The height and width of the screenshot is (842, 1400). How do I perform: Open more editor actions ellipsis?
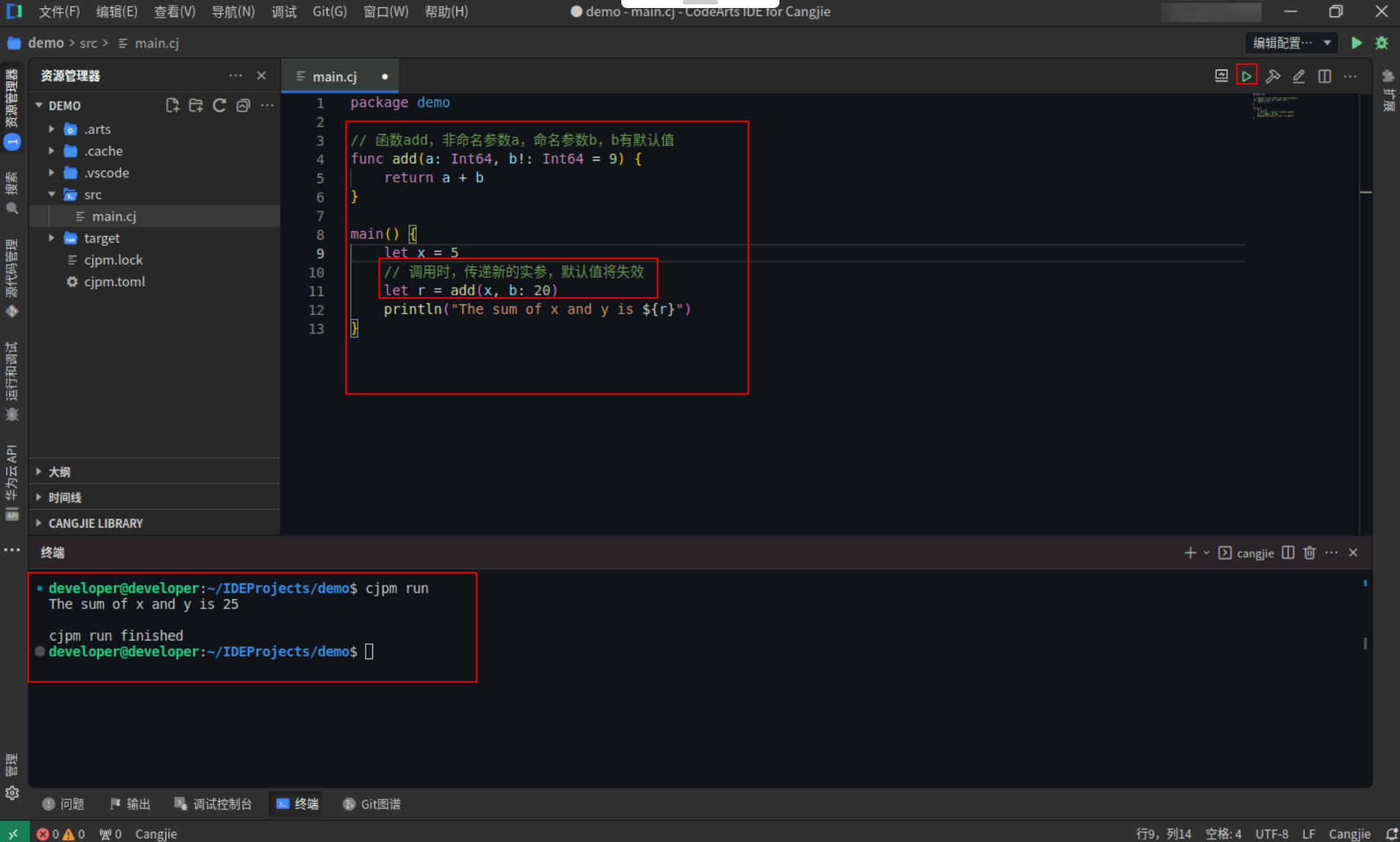pos(1350,76)
